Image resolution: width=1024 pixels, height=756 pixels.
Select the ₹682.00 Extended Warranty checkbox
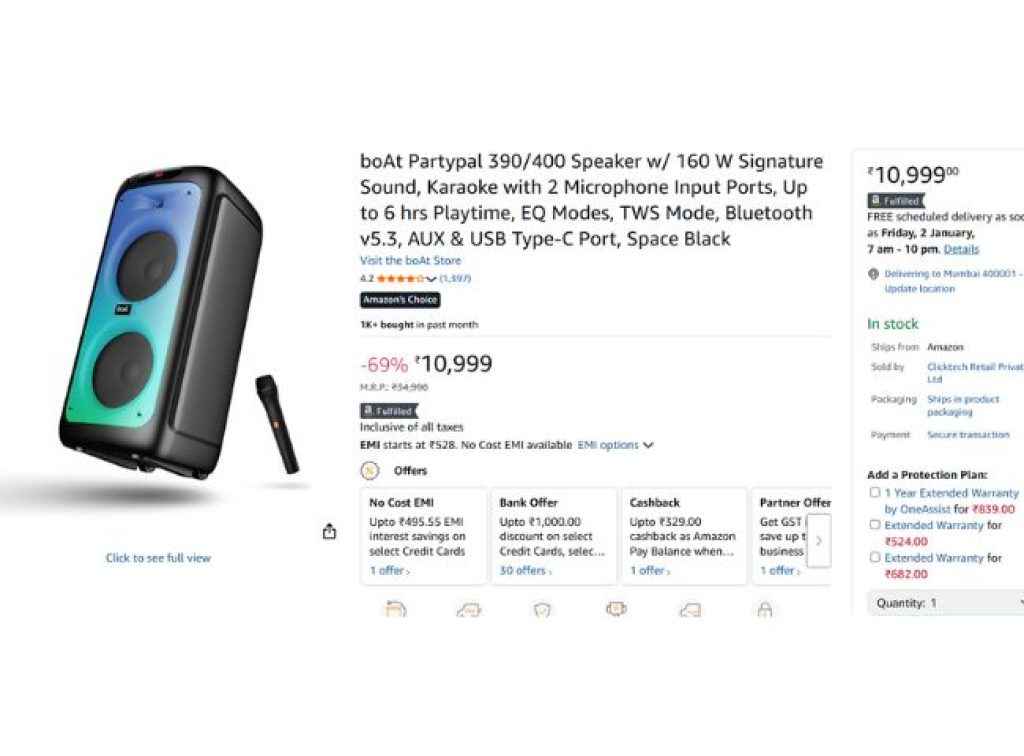click(x=875, y=557)
